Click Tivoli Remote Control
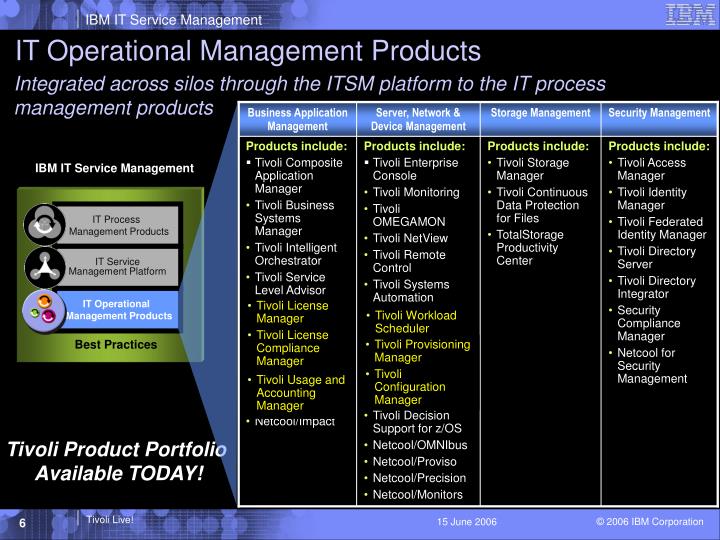 click(409, 261)
